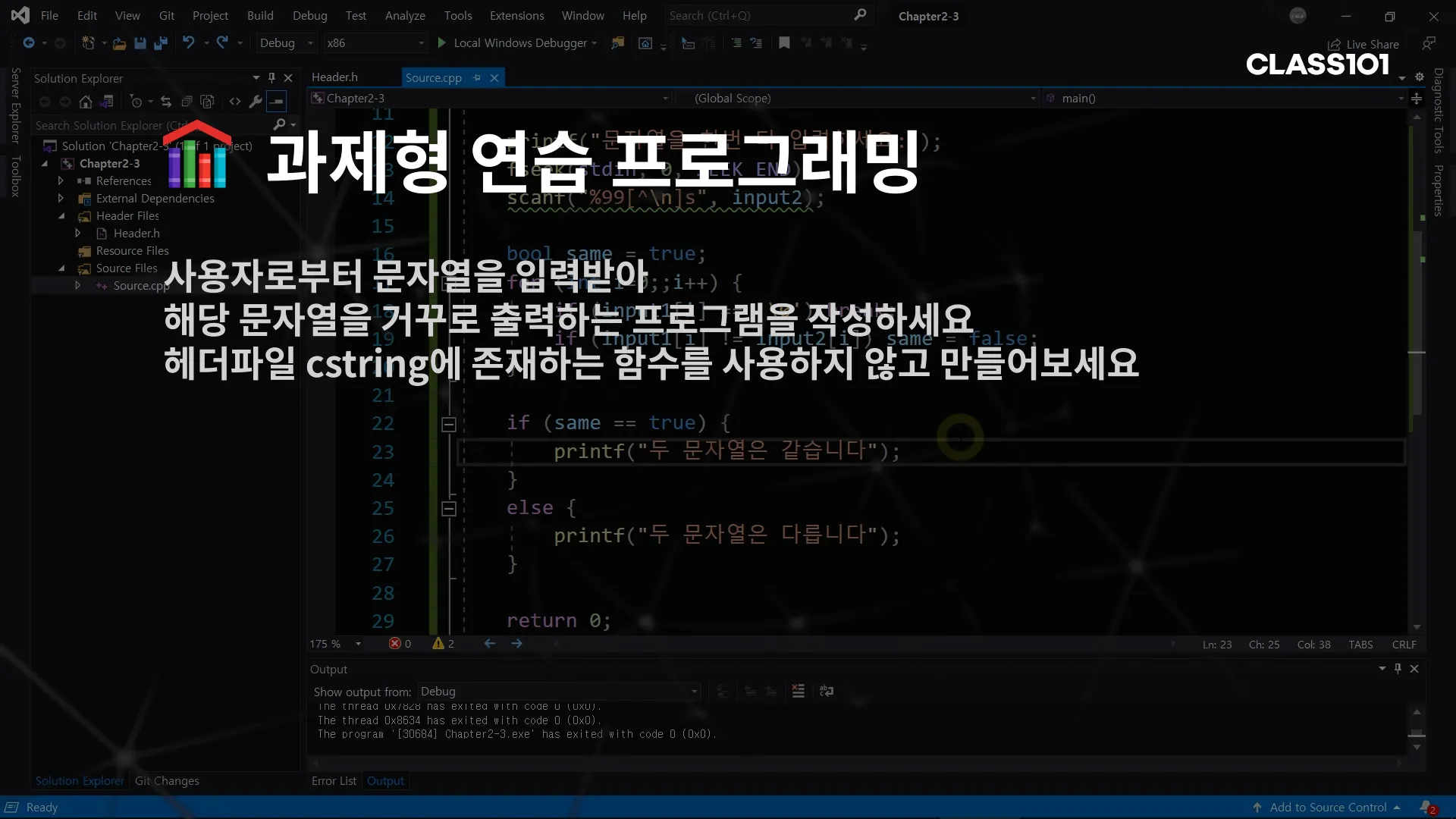Screen dimensions: 1456x819
Task: Click the bookmark icon in toolbar
Action: coord(784,43)
